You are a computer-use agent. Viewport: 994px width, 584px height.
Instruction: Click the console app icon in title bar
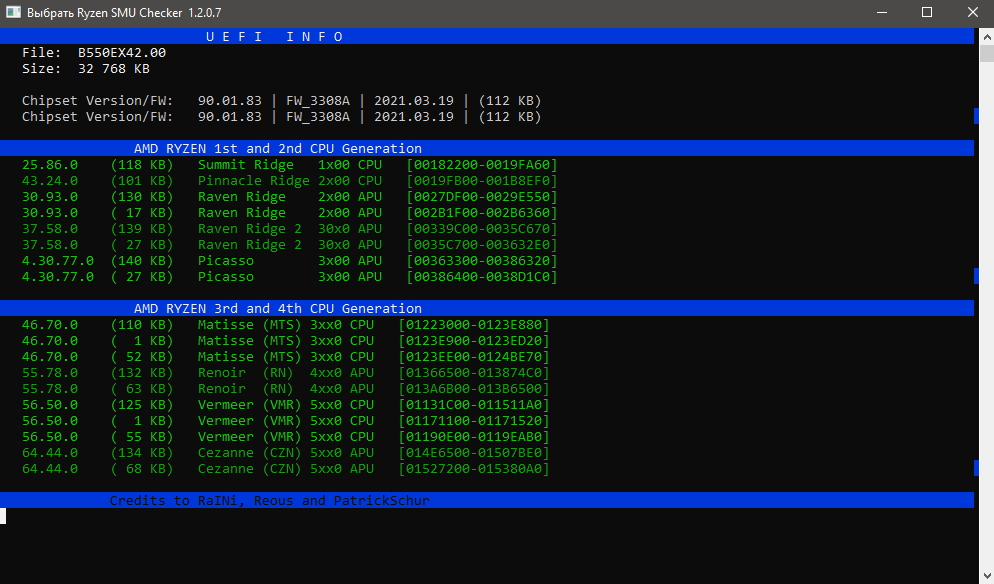click(13, 12)
